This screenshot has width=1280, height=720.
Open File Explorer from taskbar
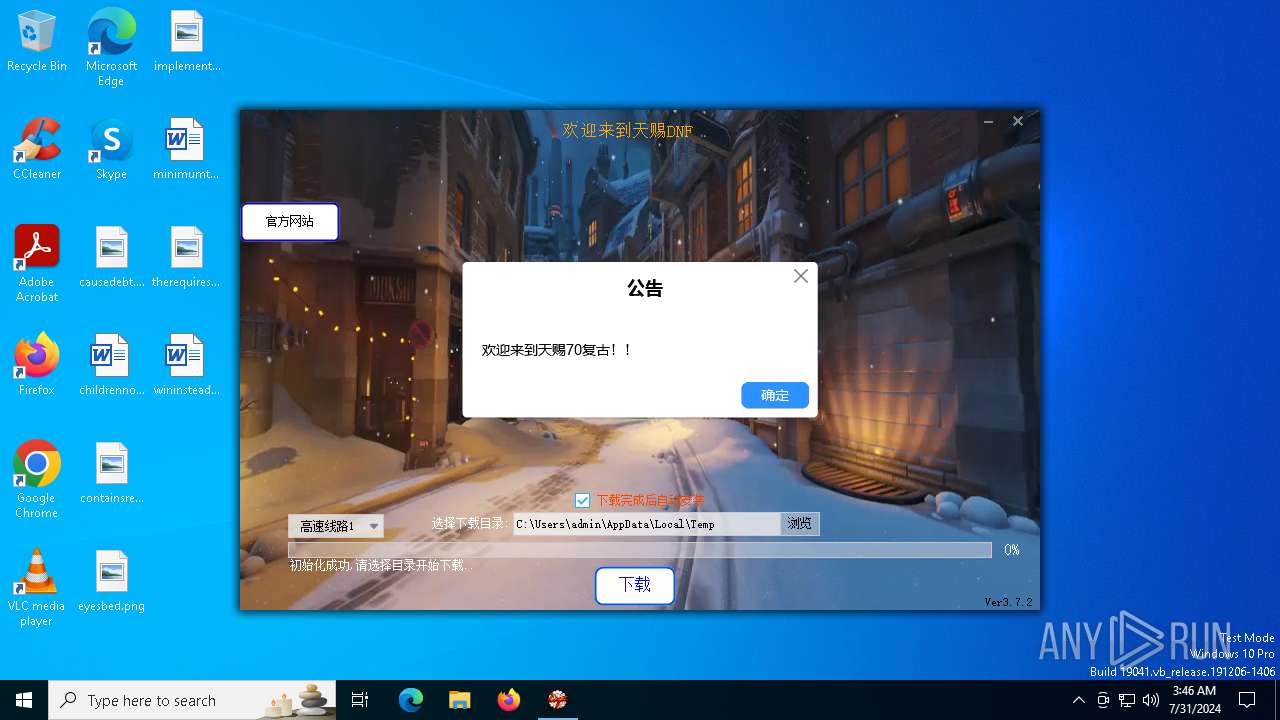click(x=459, y=700)
